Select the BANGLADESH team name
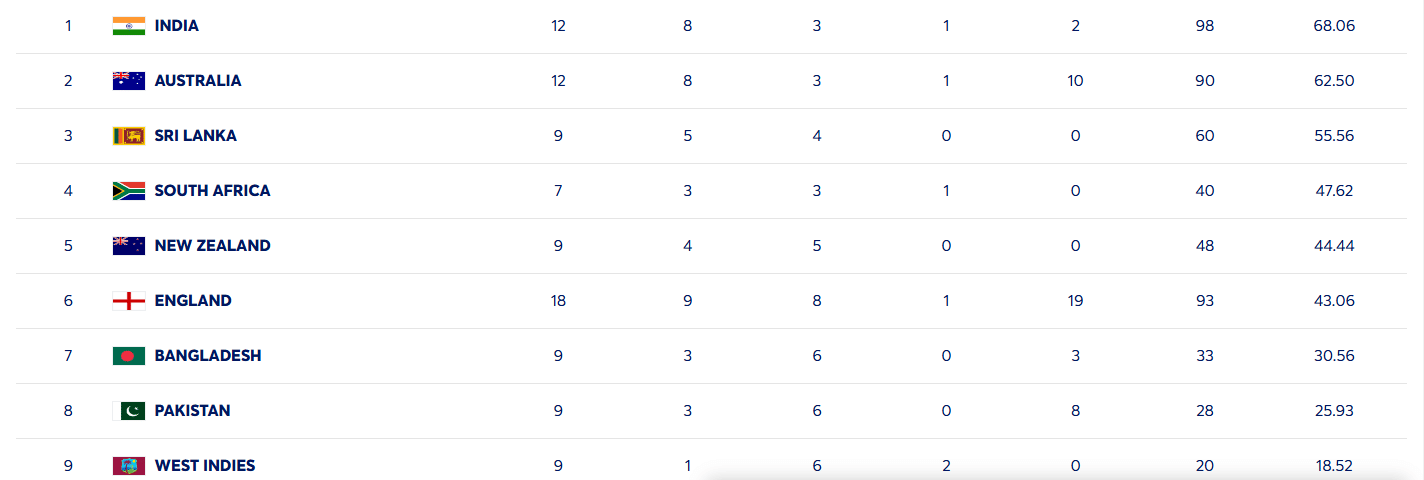 (x=208, y=356)
